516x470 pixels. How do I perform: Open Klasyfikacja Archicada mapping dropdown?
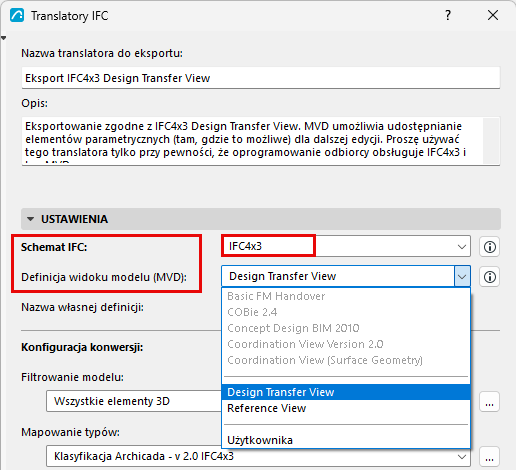(258, 456)
